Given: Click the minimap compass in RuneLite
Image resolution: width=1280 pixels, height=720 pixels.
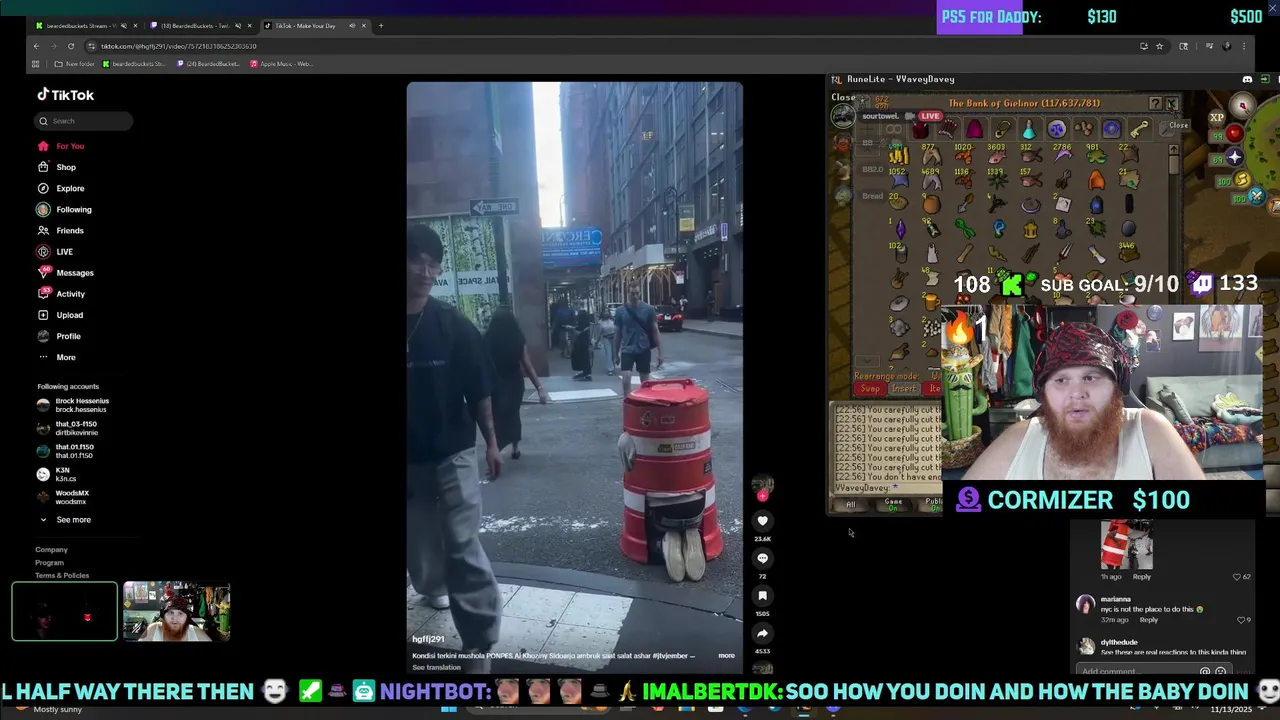Looking at the screenshot, I should coord(1242,105).
